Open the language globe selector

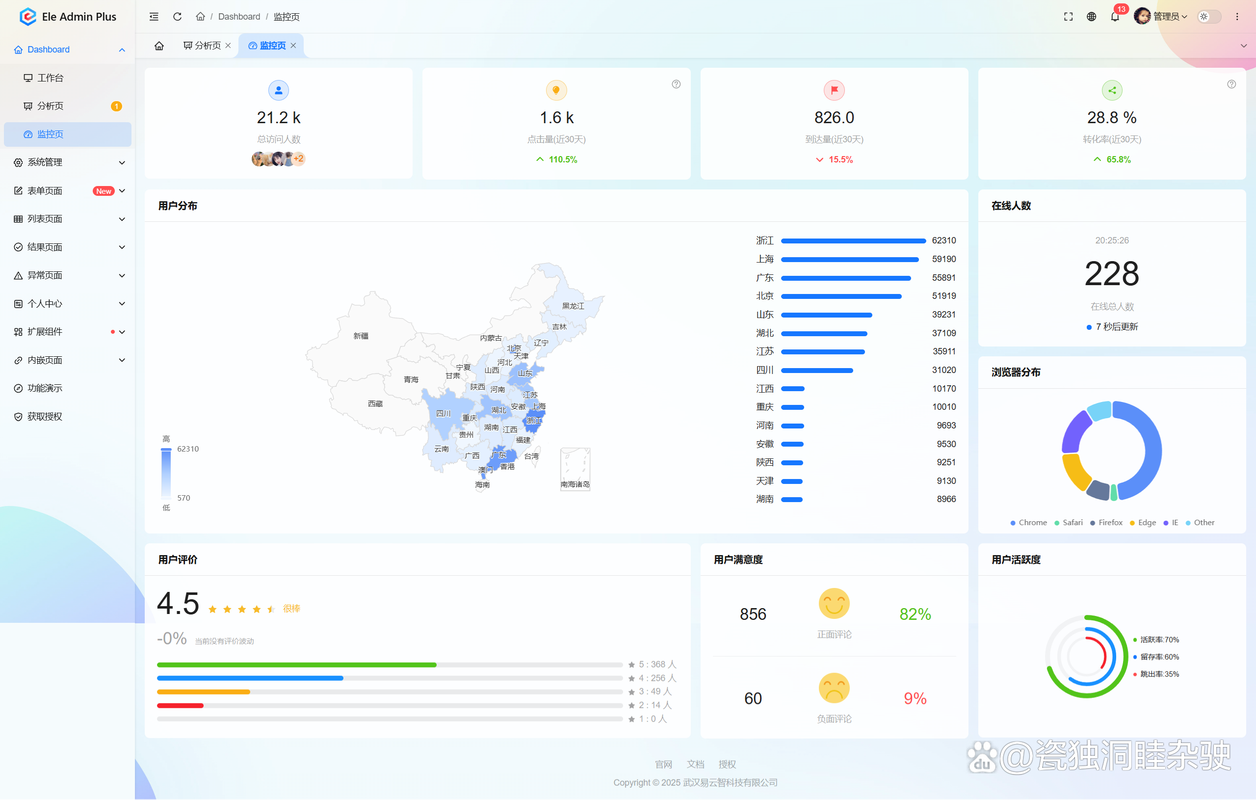coord(1091,16)
